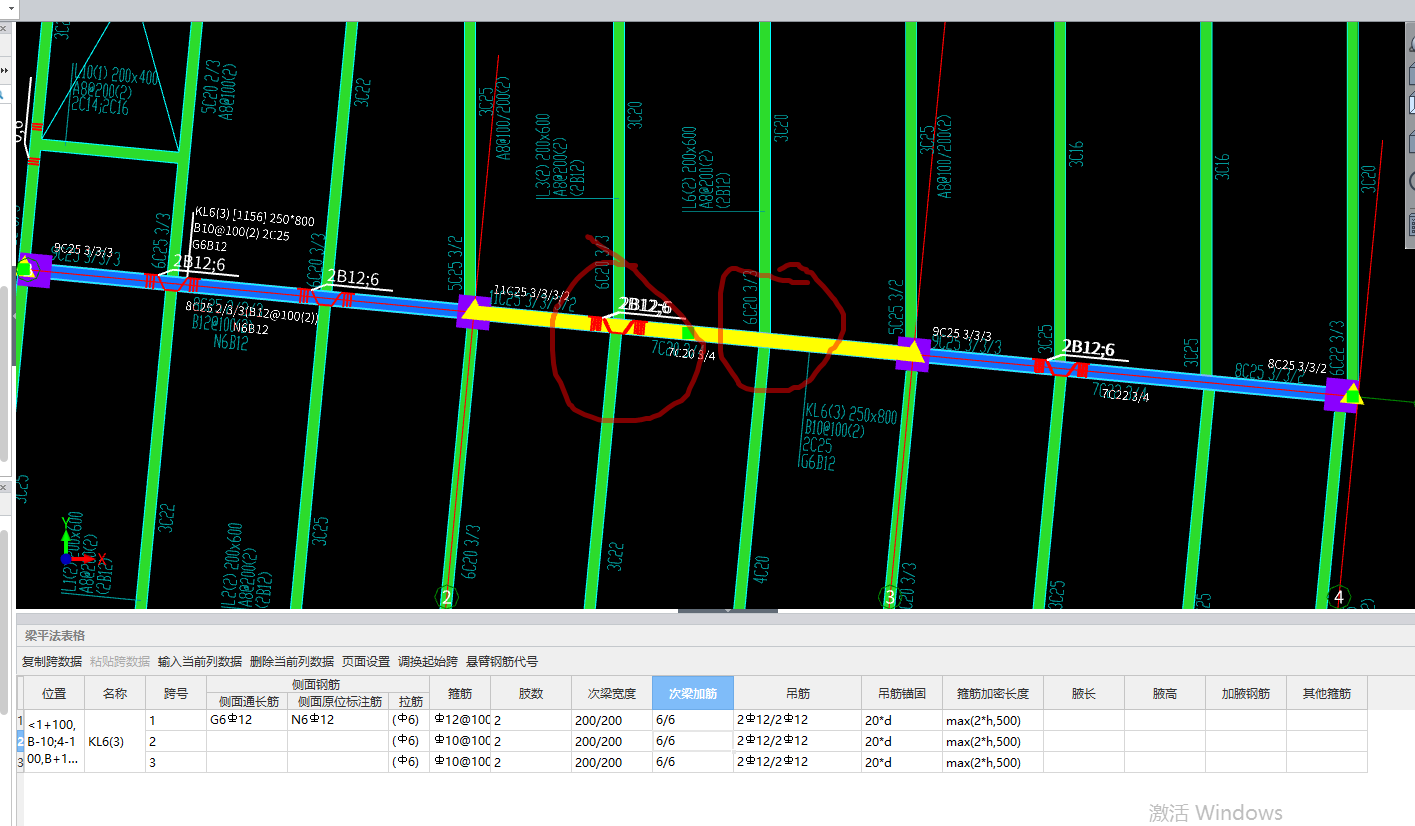Viewport: 1415px width, 826px height.
Task: Select the purple column at axis 2
Action: point(474,311)
